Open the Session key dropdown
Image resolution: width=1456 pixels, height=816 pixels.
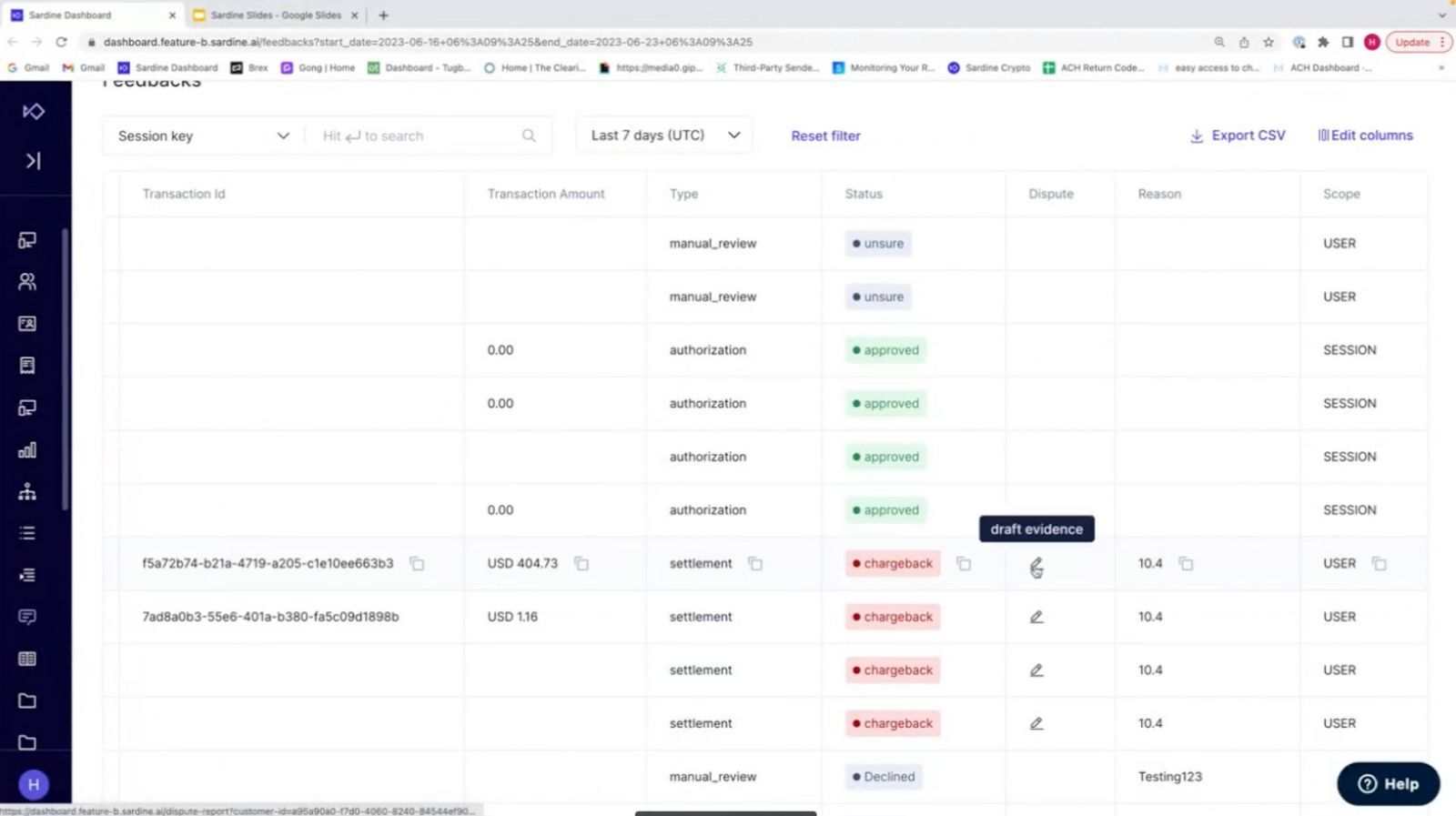[x=203, y=136]
